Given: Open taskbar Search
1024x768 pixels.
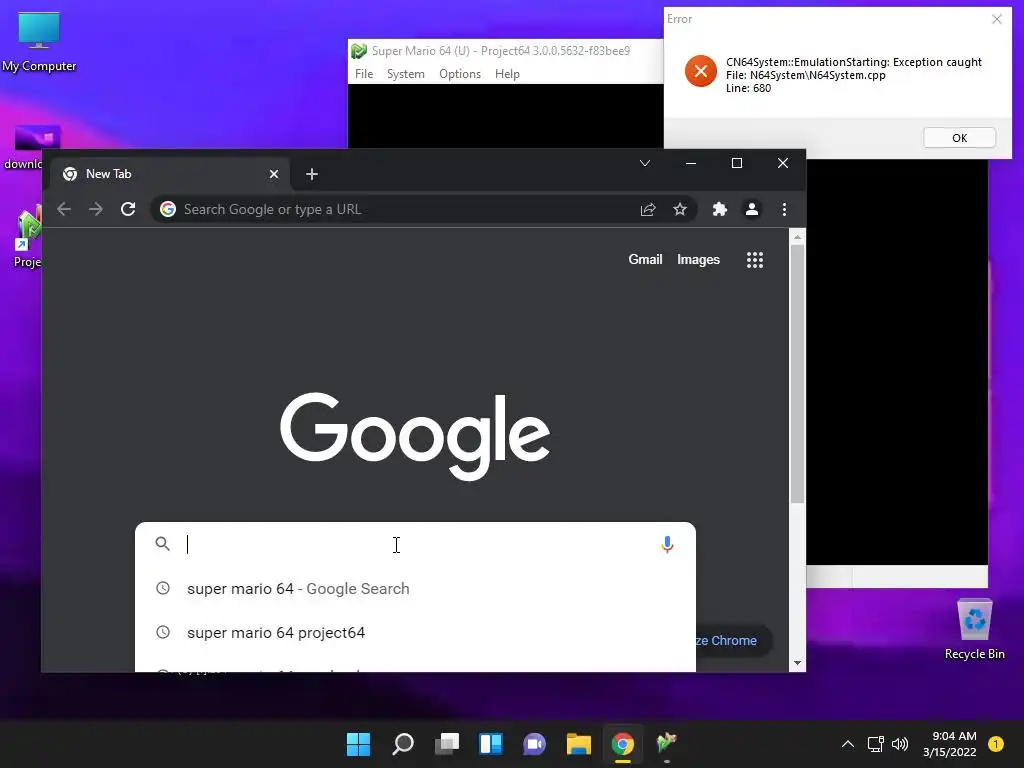Looking at the screenshot, I should 403,743.
